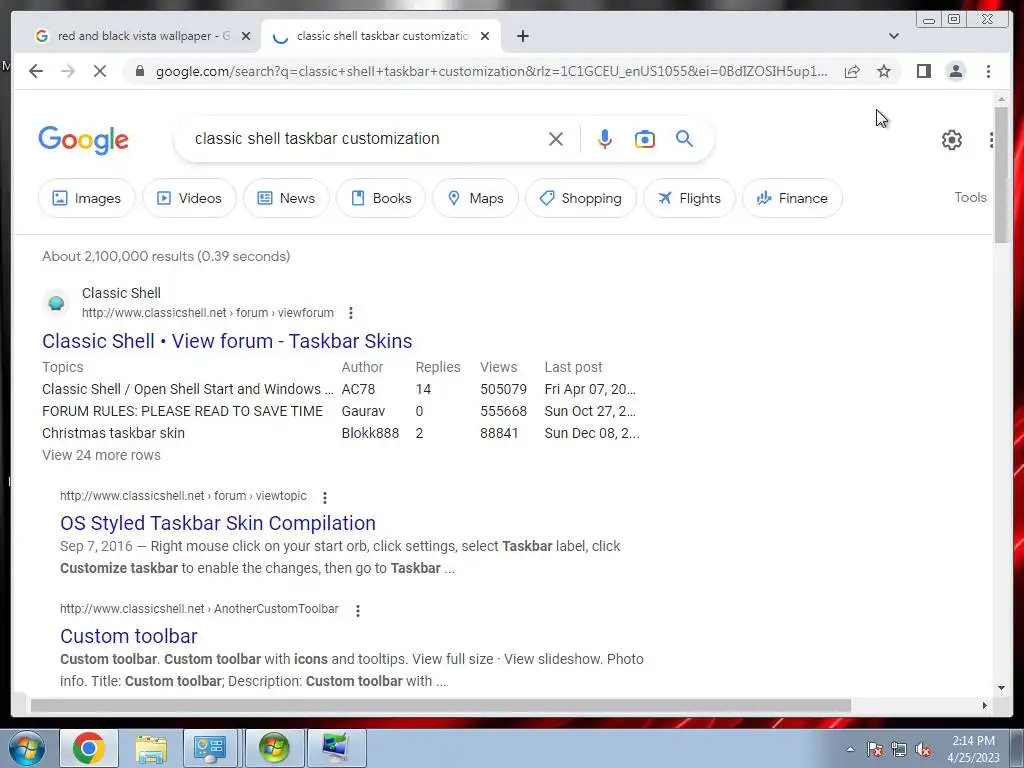Filter results by Videos
The height and width of the screenshot is (768, 1024).
coord(189,198)
